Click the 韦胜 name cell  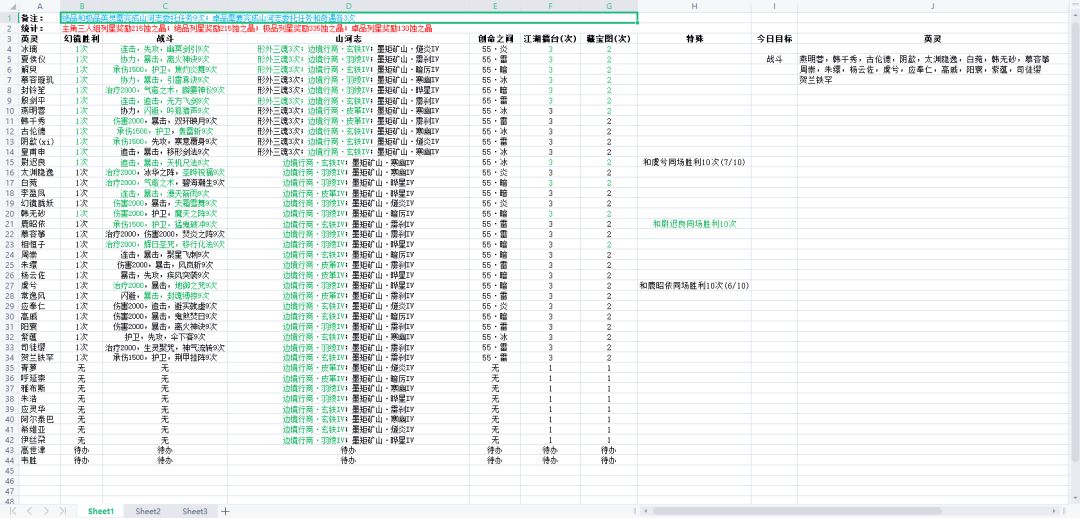tap(39, 460)
